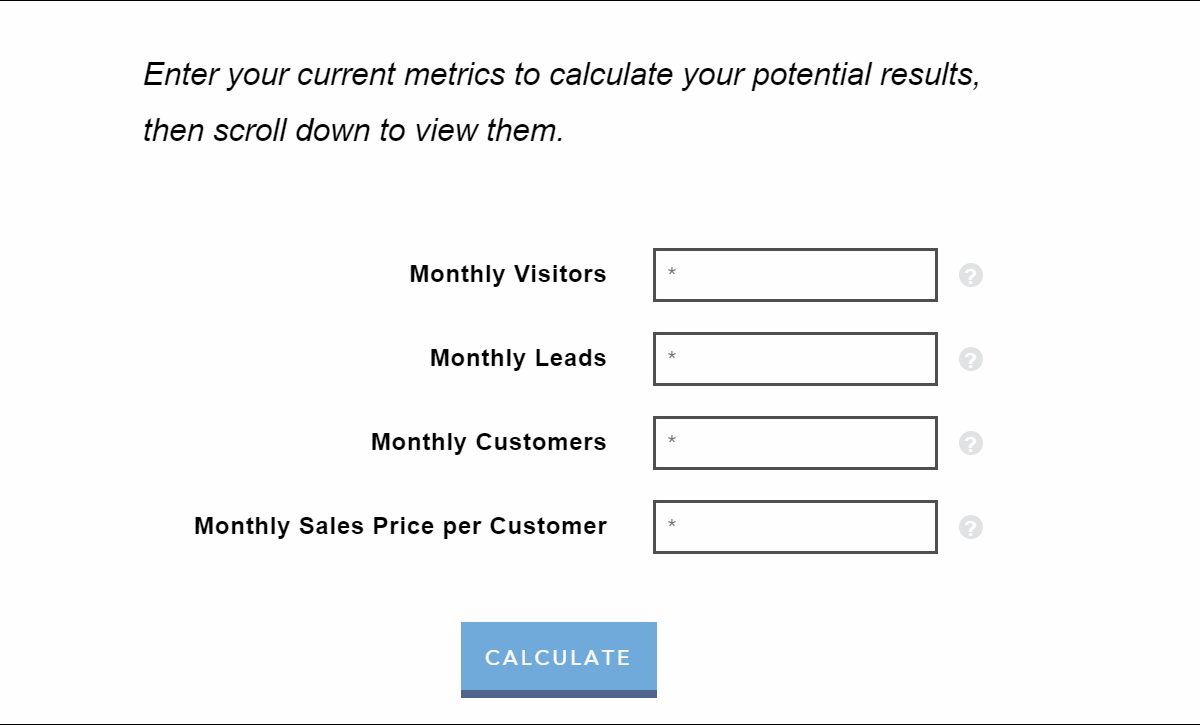The height and width of the screenshot is (725, 1200).
Task: Click the question mark next to Monthly Customers
Action: coord(970,443)
